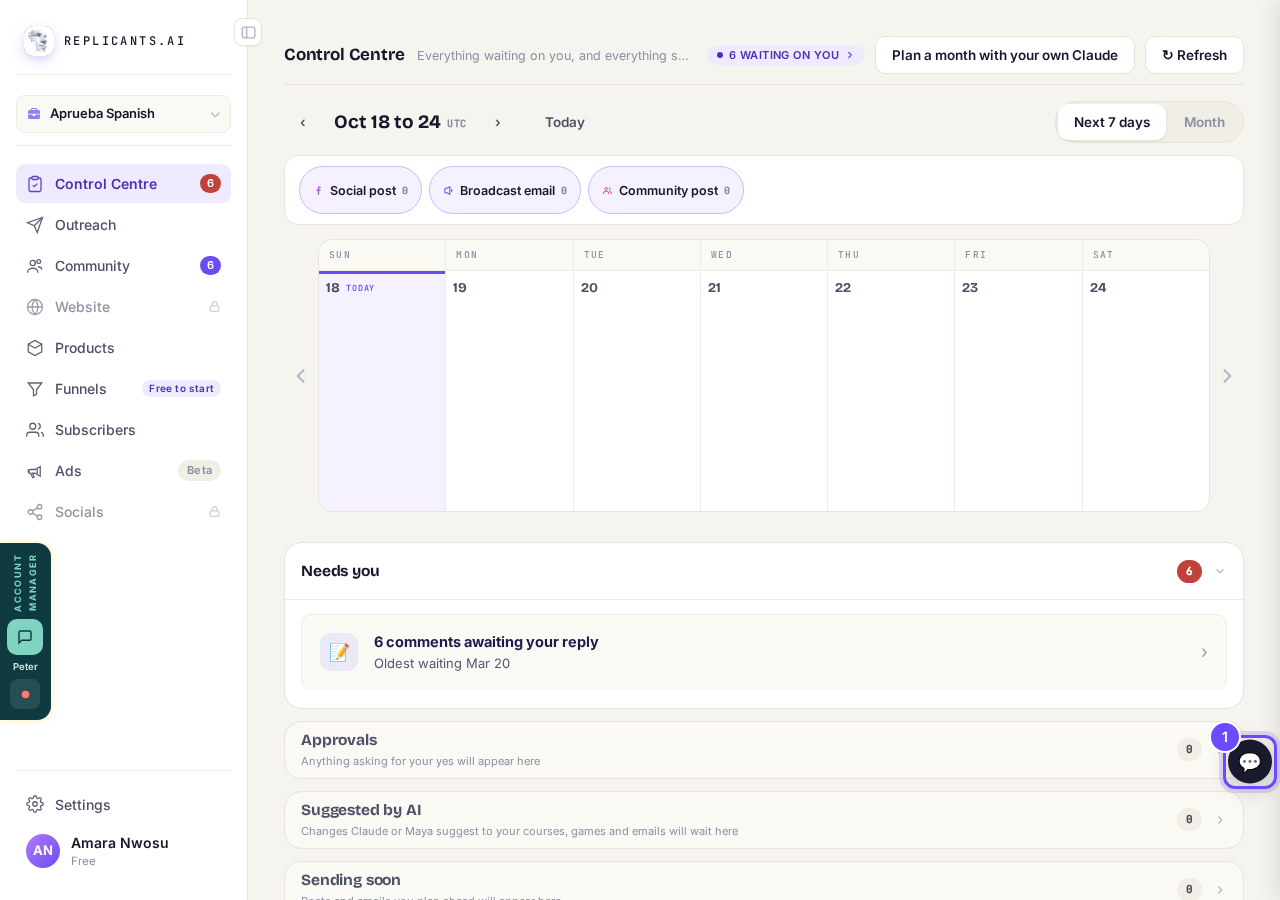Click the Funnels filter icon
The width and height of the screenshot is (1280, 900).
tap(35, 389)
